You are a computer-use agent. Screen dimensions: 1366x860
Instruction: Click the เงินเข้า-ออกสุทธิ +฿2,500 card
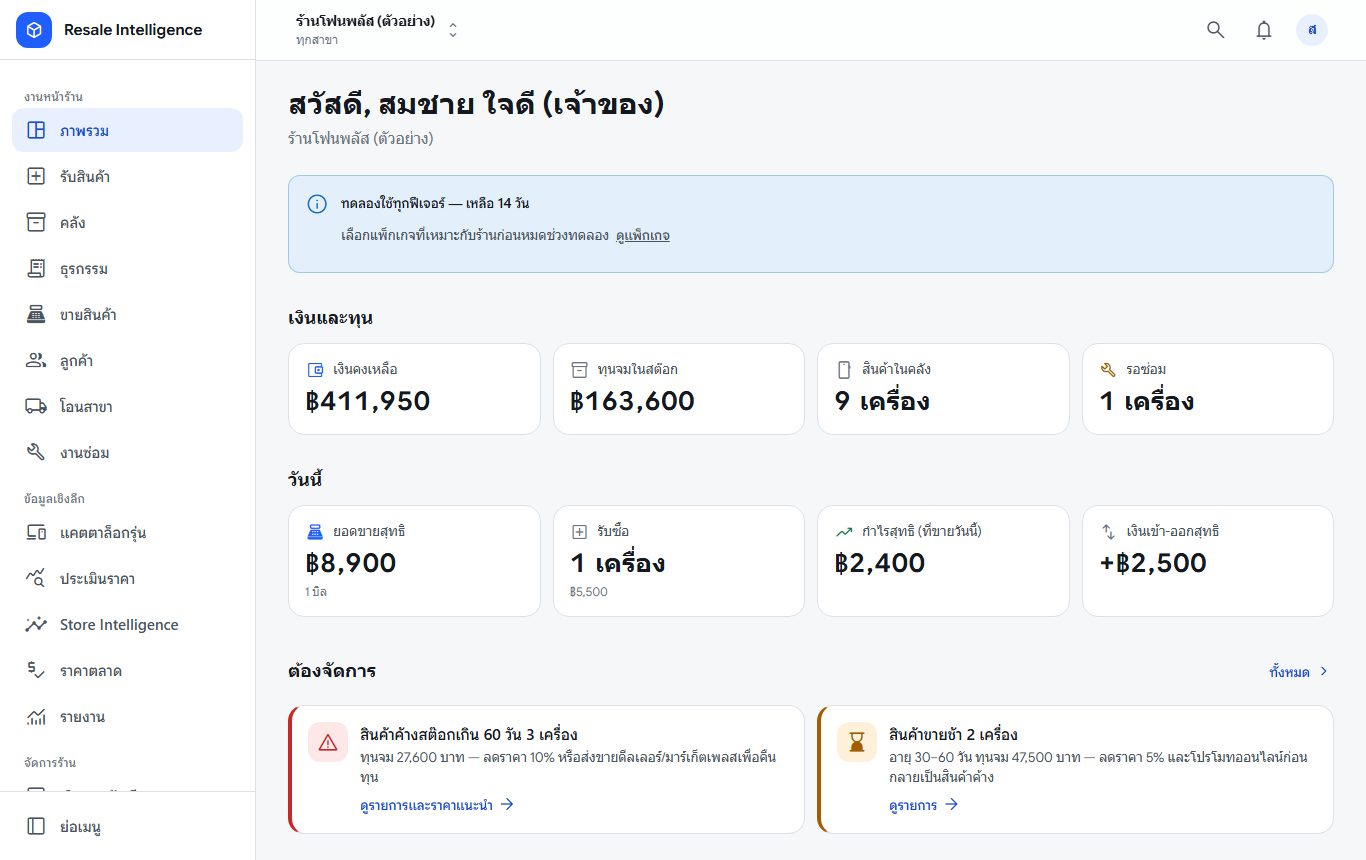1208,561
